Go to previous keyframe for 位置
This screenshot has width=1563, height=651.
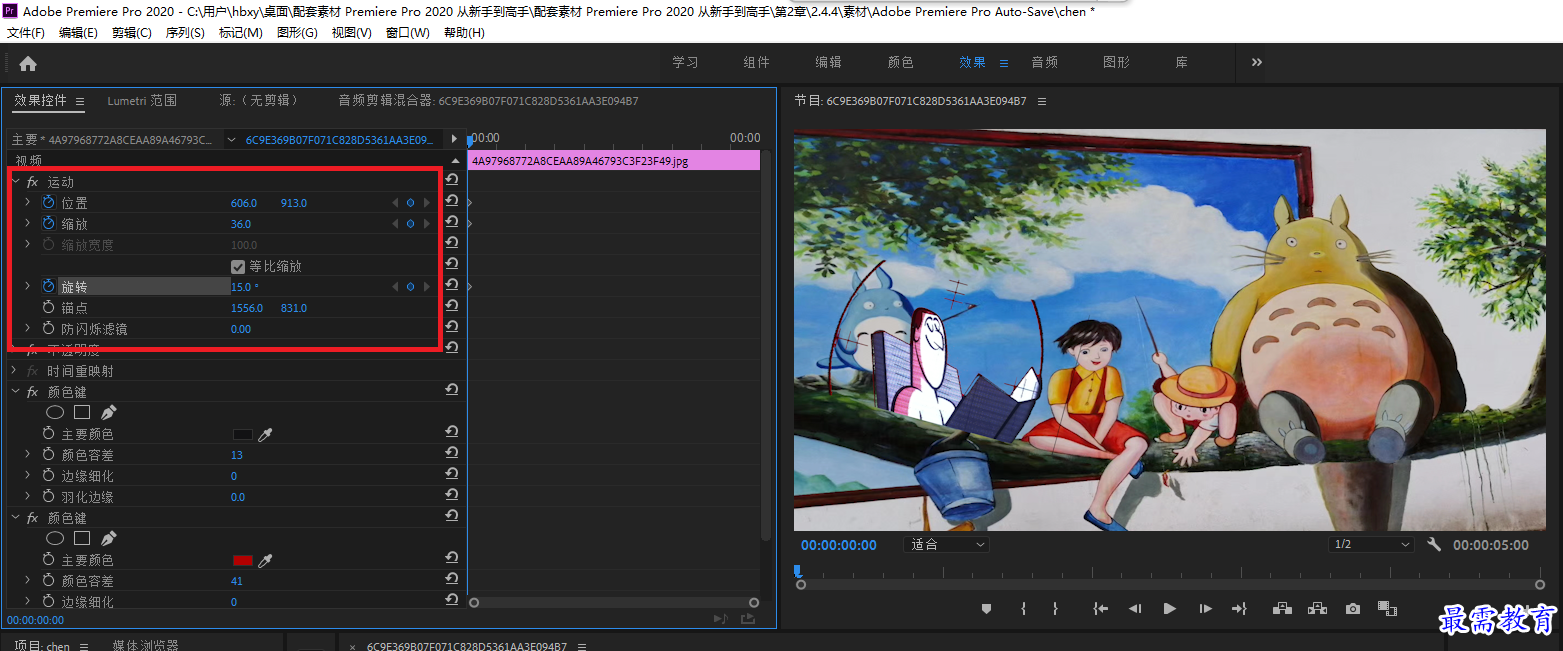(x=394, y=203)
